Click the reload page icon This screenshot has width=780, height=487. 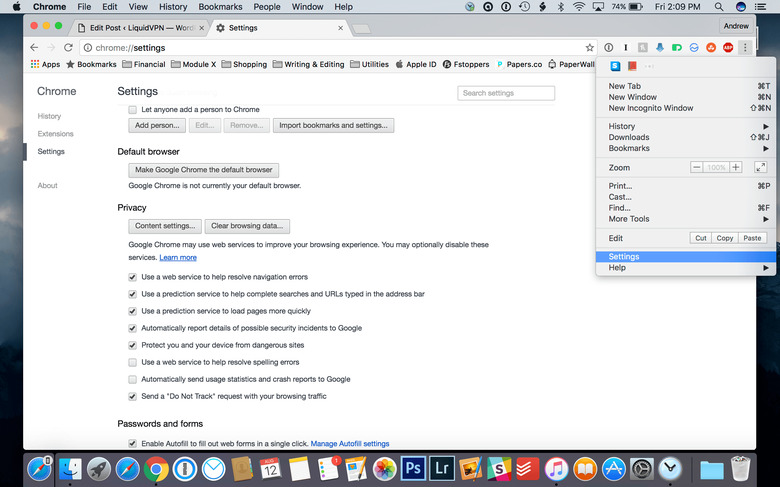(x=68, y=47)
